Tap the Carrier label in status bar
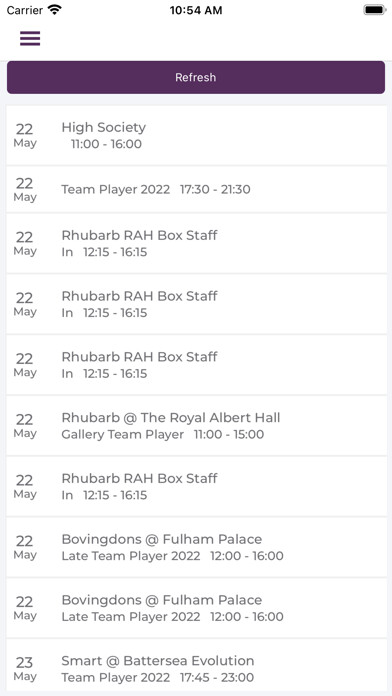Viewport: 392px width, 696px height. (x=25, y=10)
